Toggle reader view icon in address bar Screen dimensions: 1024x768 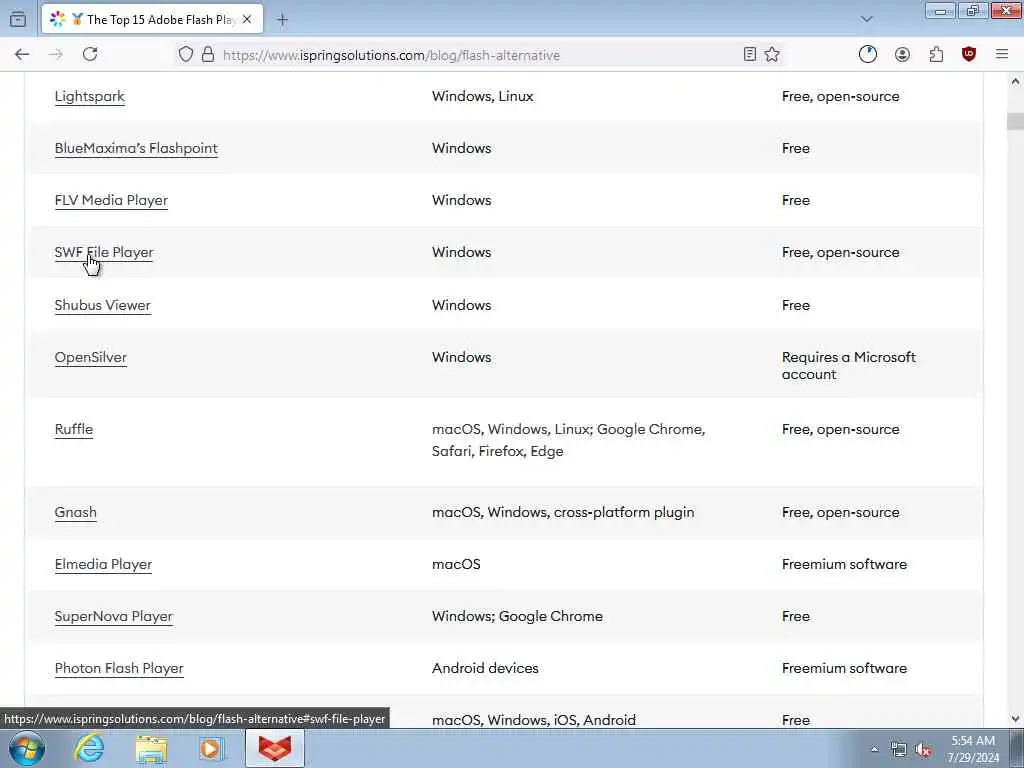(x=750, y=55)
